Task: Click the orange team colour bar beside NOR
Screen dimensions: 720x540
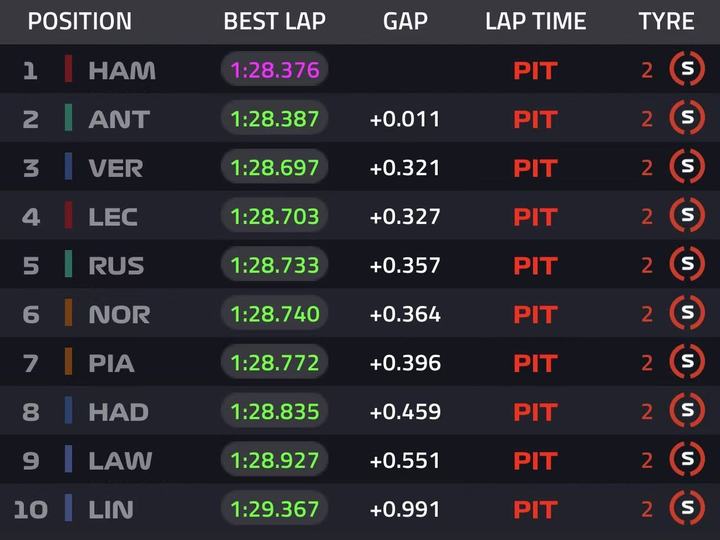Action: [68, 313]
